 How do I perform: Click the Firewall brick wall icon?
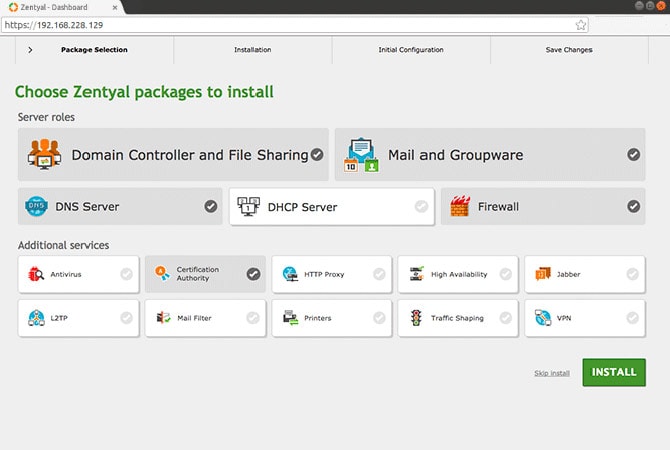[460, 206]
